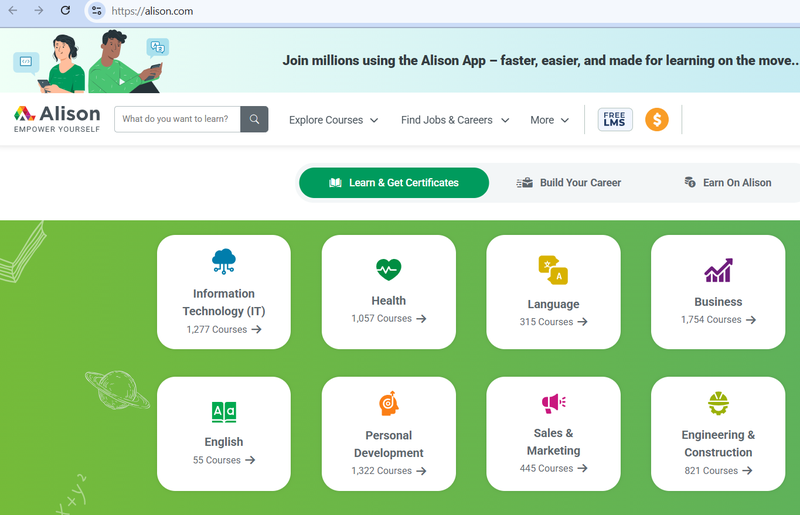The height and width of the screenshot is (515, 800).
Task: Open the 821 Courses link under Engineering & Construction
Action: point(718,471)
